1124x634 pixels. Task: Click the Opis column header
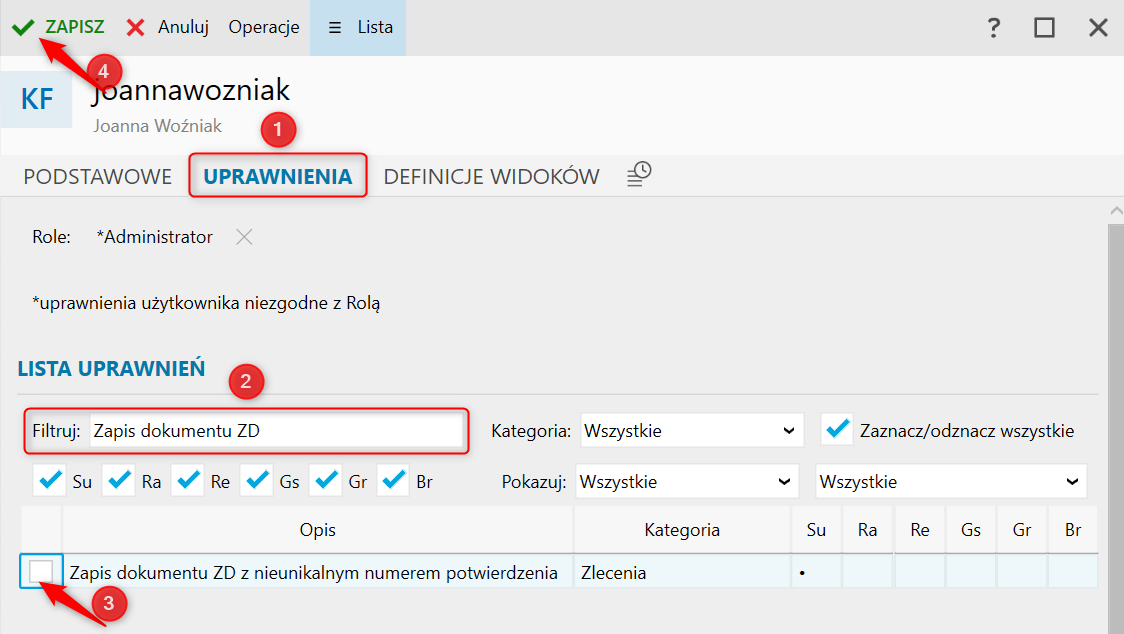318,530
